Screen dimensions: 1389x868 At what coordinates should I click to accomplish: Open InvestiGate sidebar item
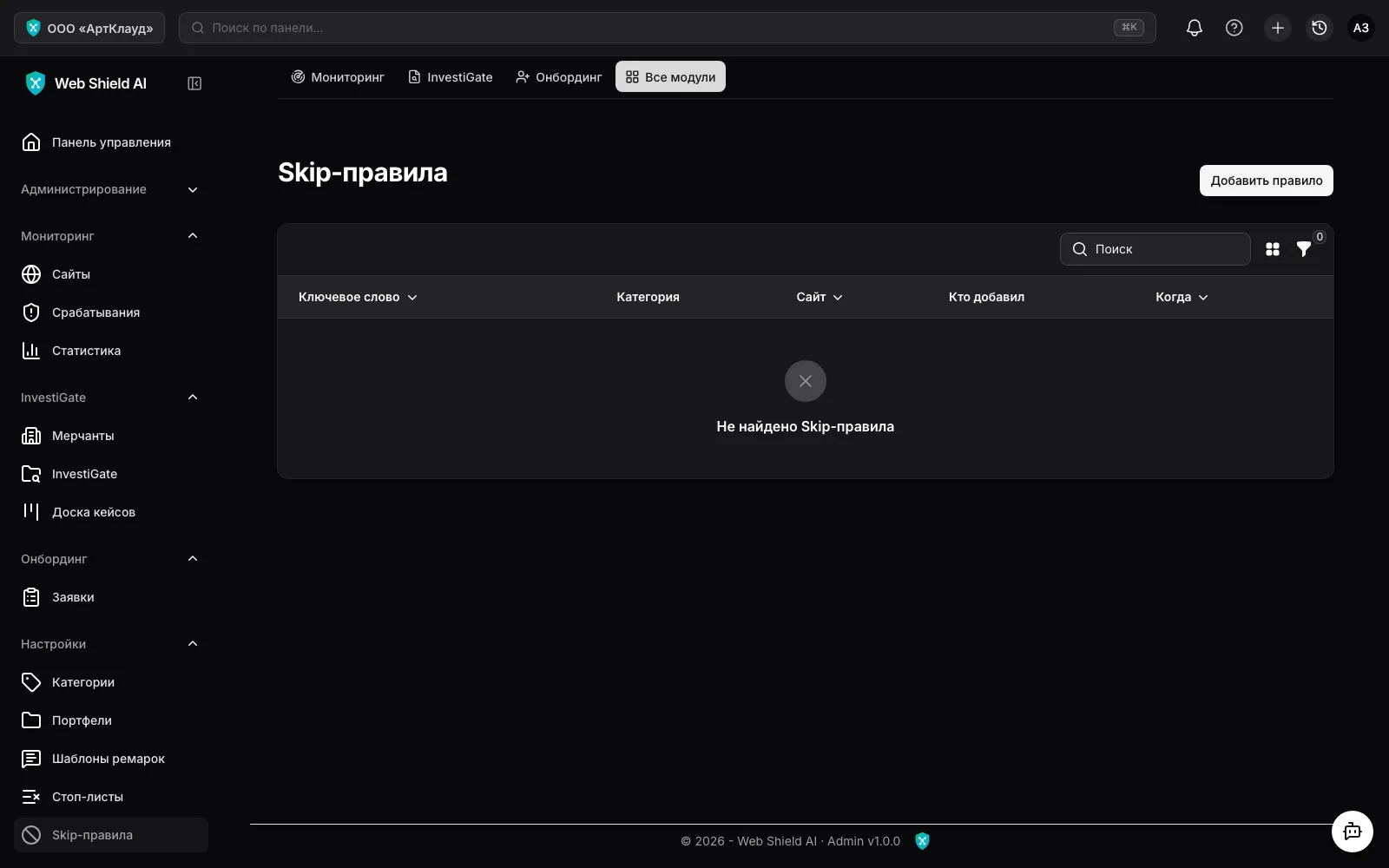coord(111,474)
